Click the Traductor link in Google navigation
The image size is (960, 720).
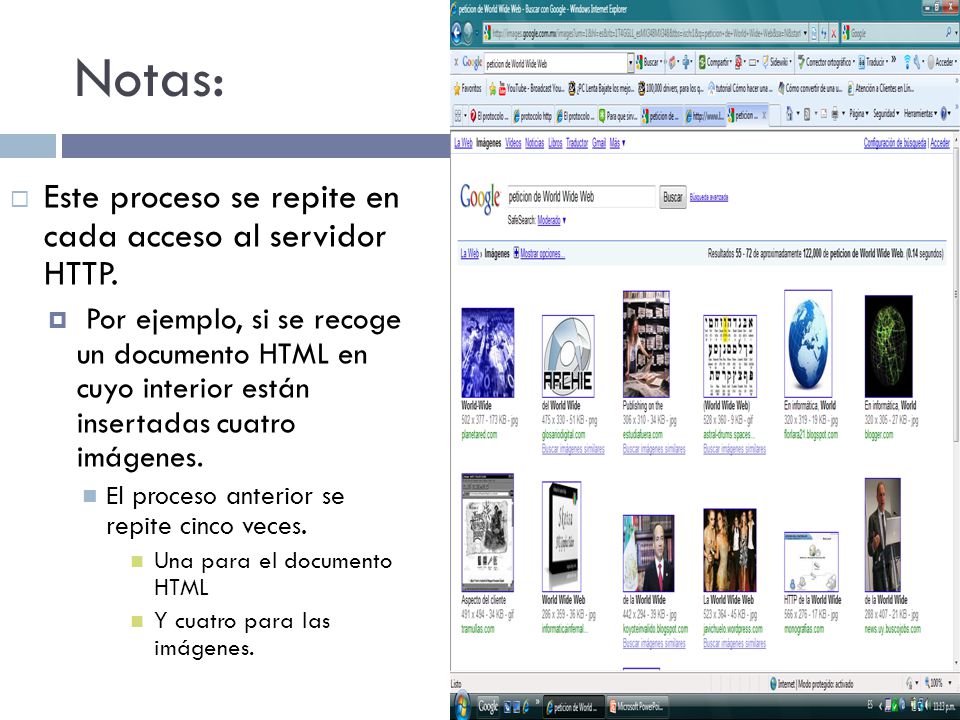pos(577,143)
